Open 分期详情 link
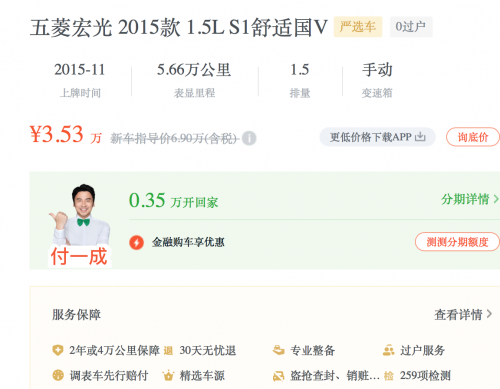 coord(465,199)
